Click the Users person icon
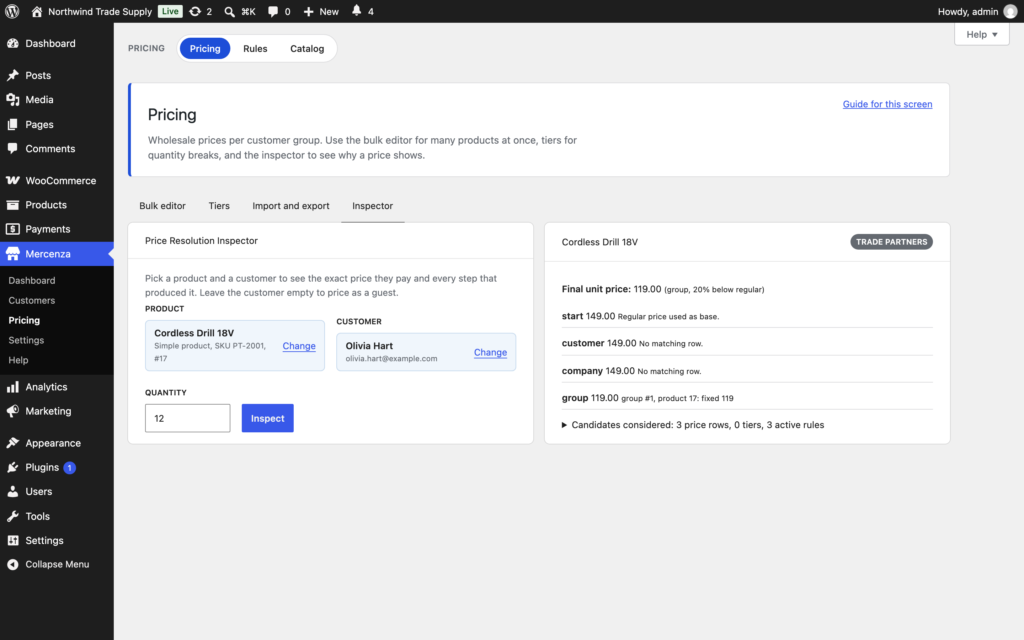This screenshot has height=640, width=1024. [12, 491]
